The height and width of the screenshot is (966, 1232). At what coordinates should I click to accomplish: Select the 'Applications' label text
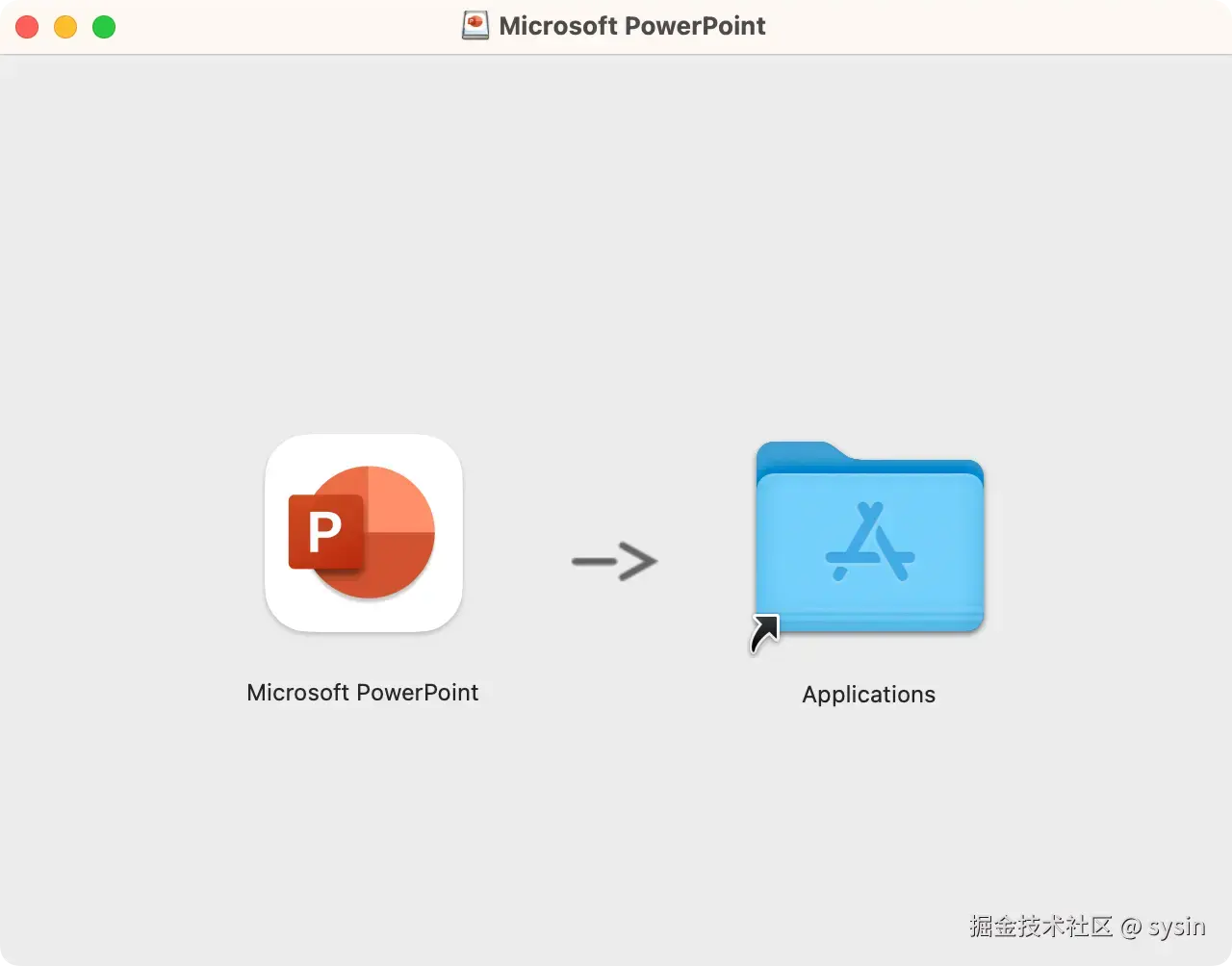click(x=868, y=694)
